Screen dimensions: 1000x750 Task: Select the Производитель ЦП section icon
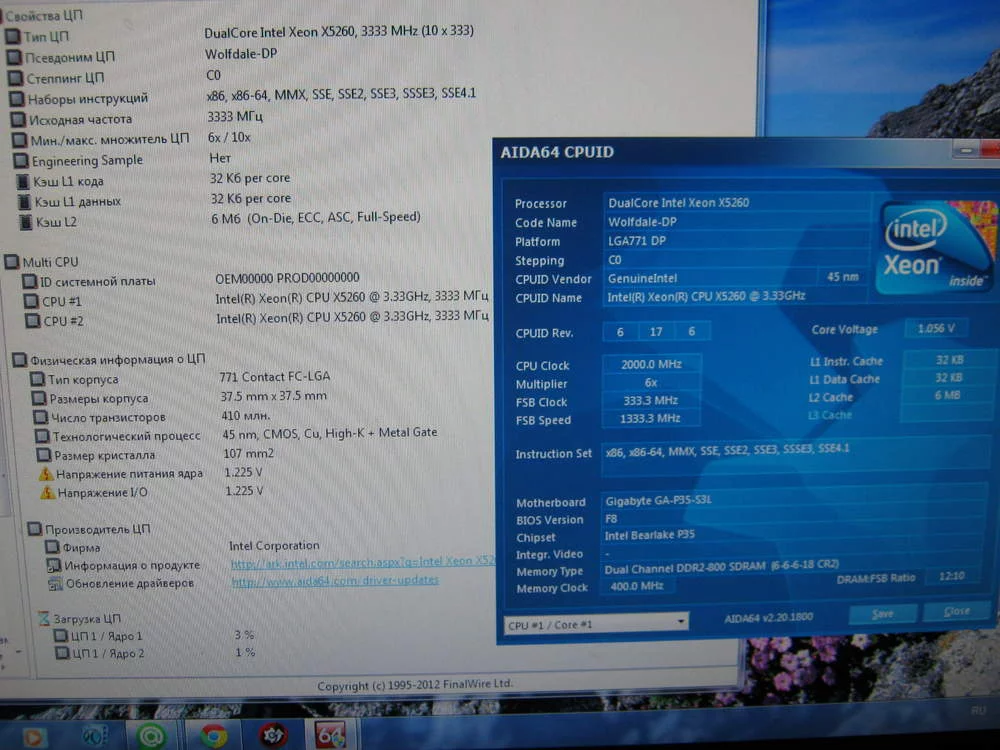[34, 529]
